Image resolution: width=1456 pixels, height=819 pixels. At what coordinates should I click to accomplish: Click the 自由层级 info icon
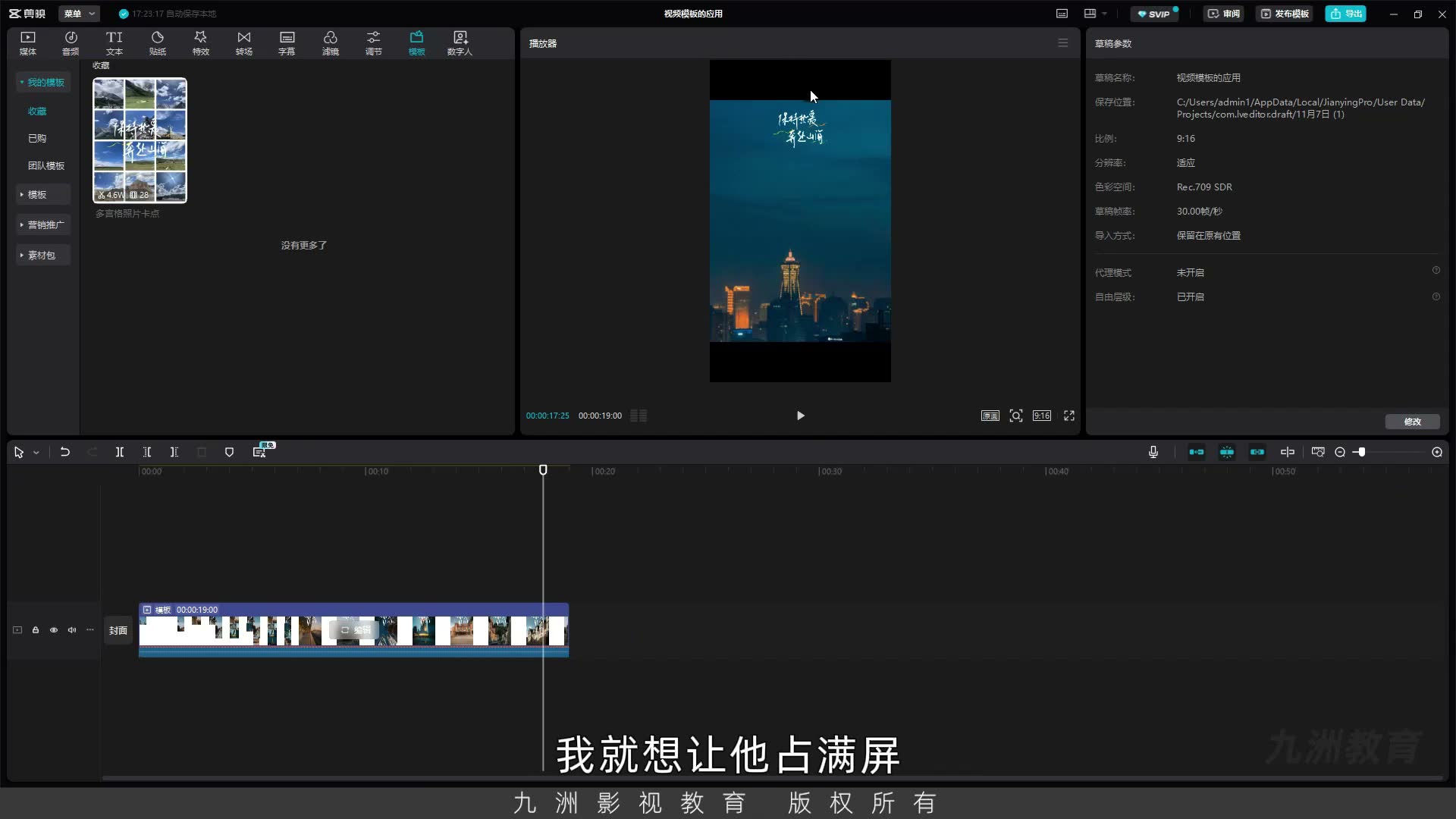coord(1436,297)
